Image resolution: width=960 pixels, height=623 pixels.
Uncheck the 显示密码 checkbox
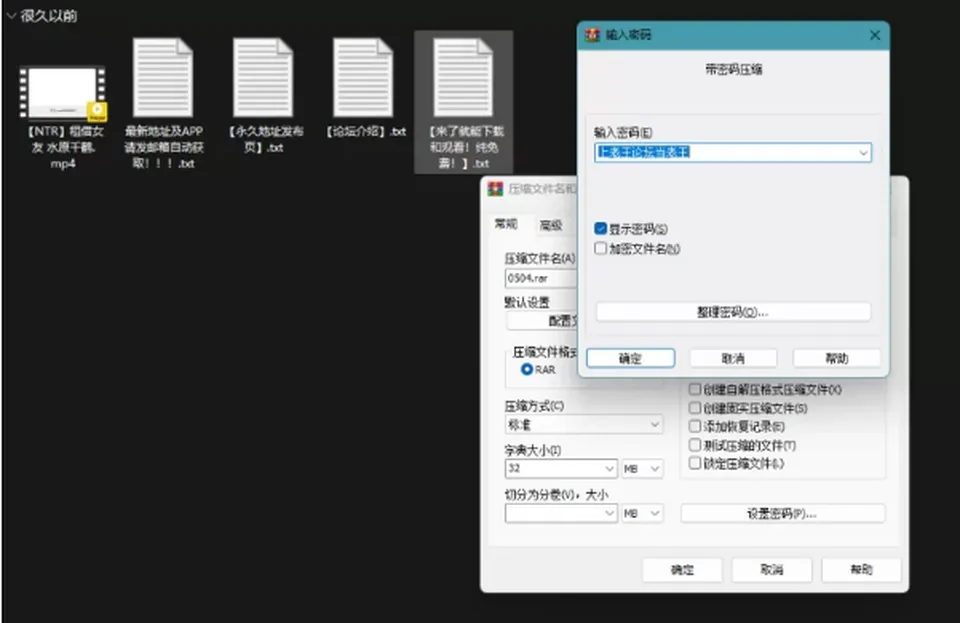pos(601,229)
